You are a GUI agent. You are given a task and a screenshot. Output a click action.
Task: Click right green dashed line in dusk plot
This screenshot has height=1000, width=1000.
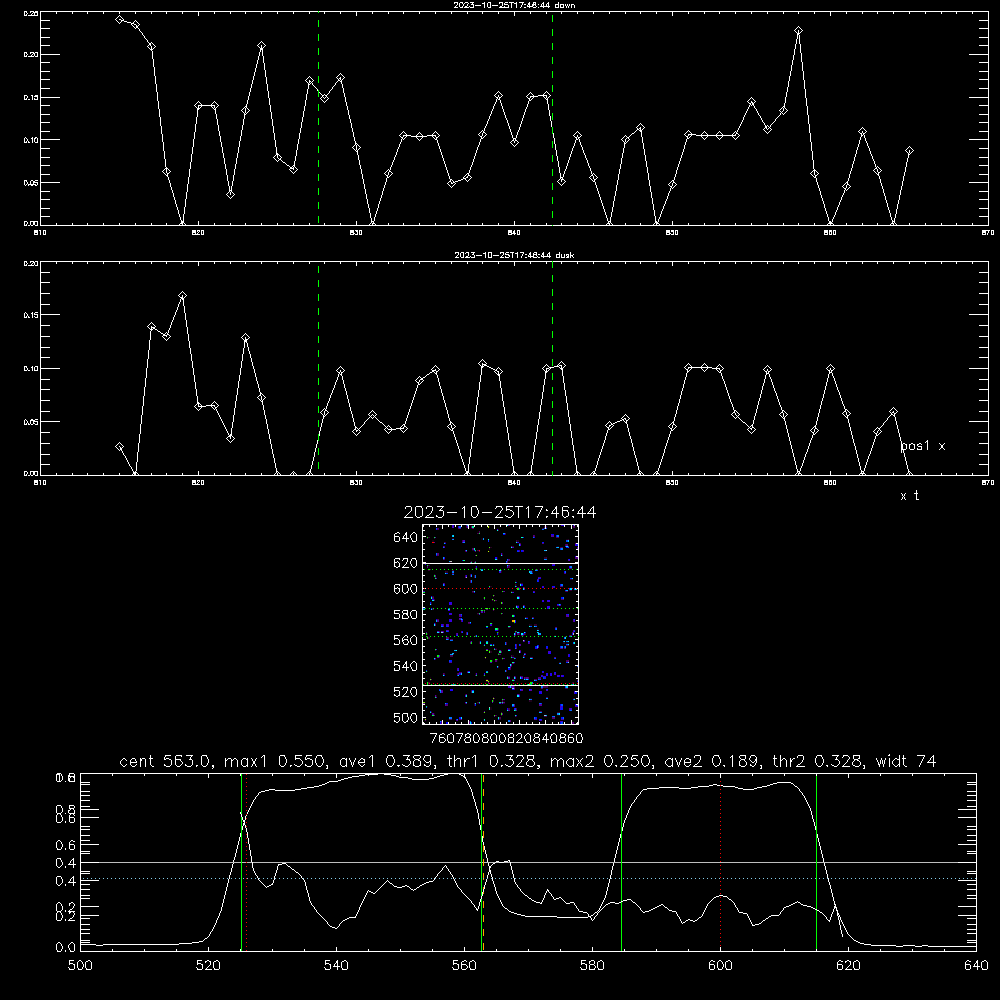coord(552,369)
